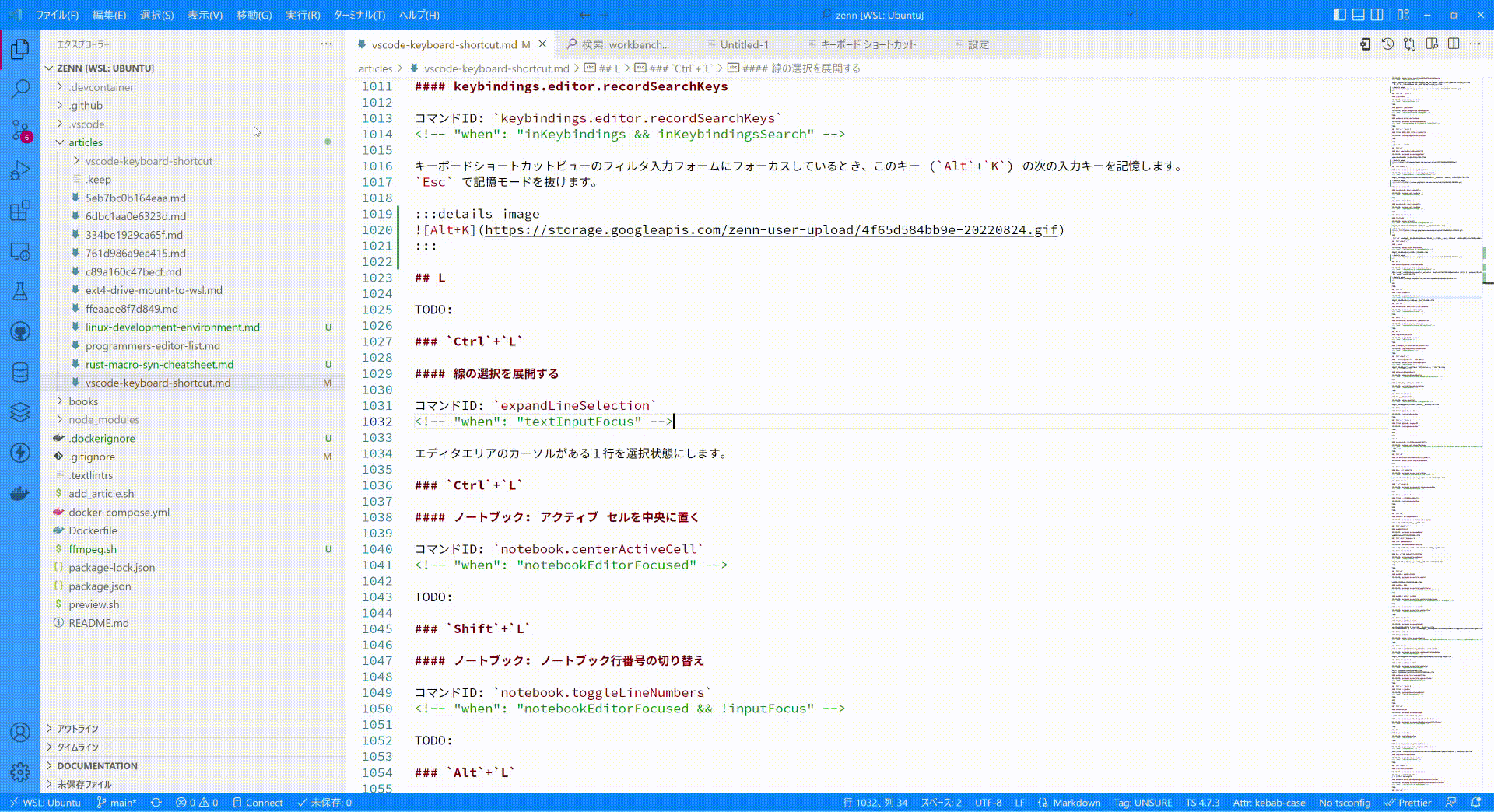Click the open changes compare icon
This screenshot has height=812, width=1494.
(1409, 44)
